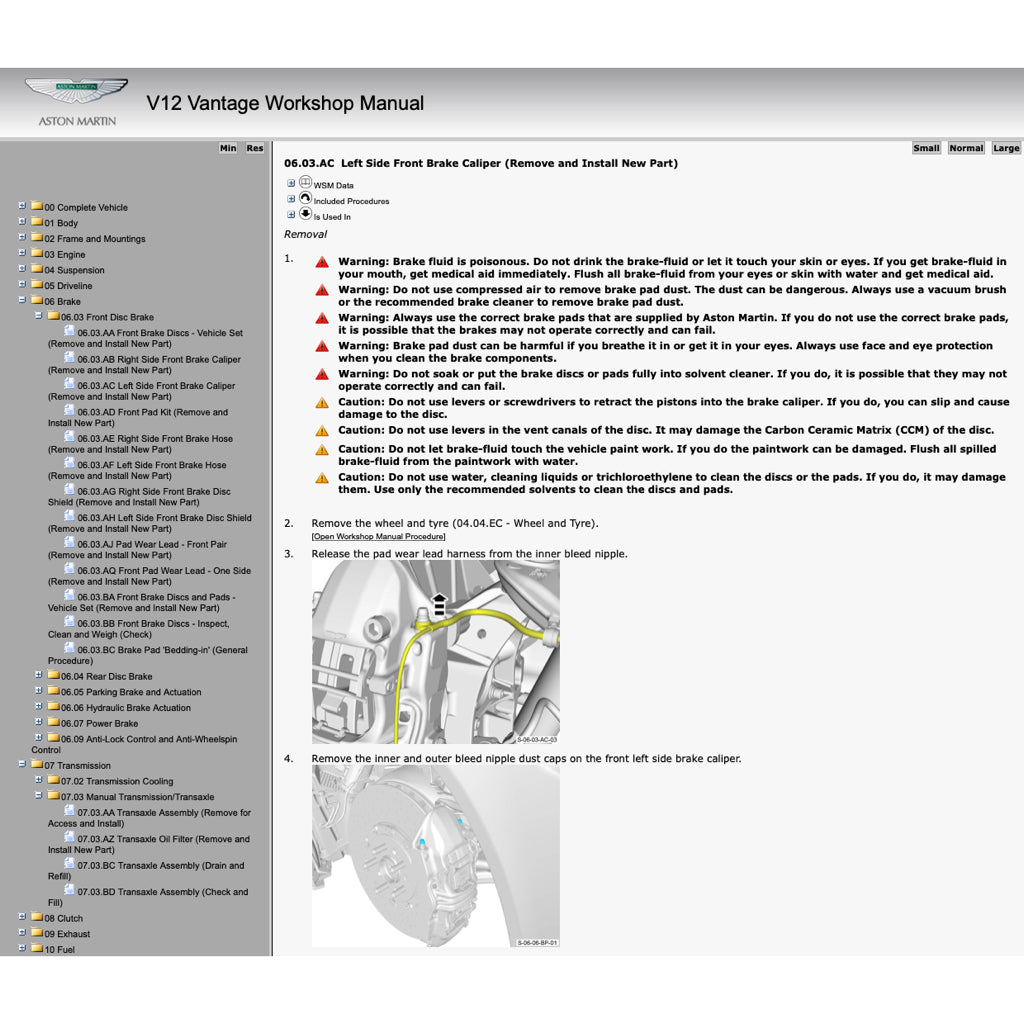The image size is (1024, 1024).
Task: Open the WSM Data book icon
Action: click(x=305, y=182)
